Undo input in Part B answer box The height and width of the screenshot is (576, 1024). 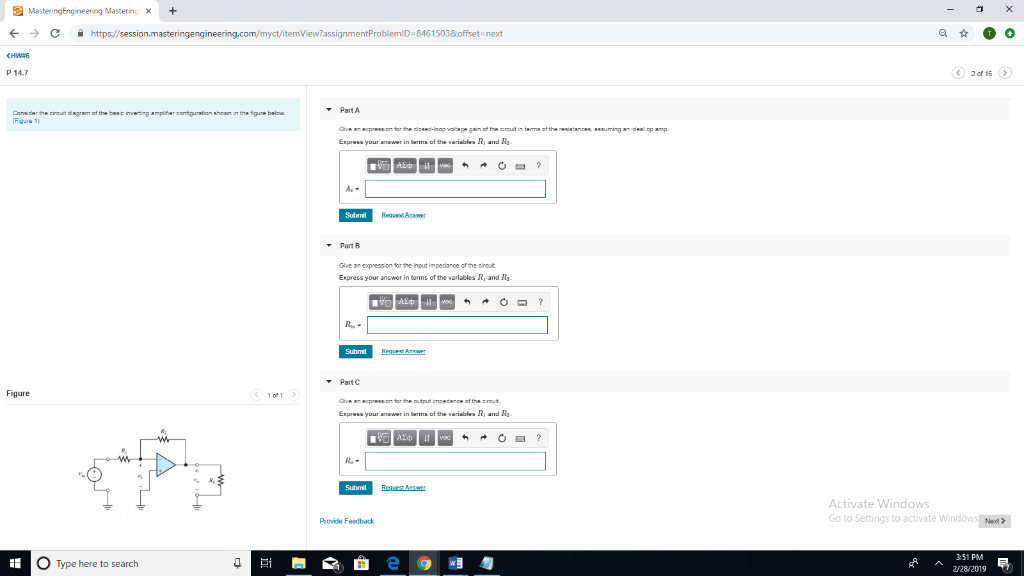465,302
